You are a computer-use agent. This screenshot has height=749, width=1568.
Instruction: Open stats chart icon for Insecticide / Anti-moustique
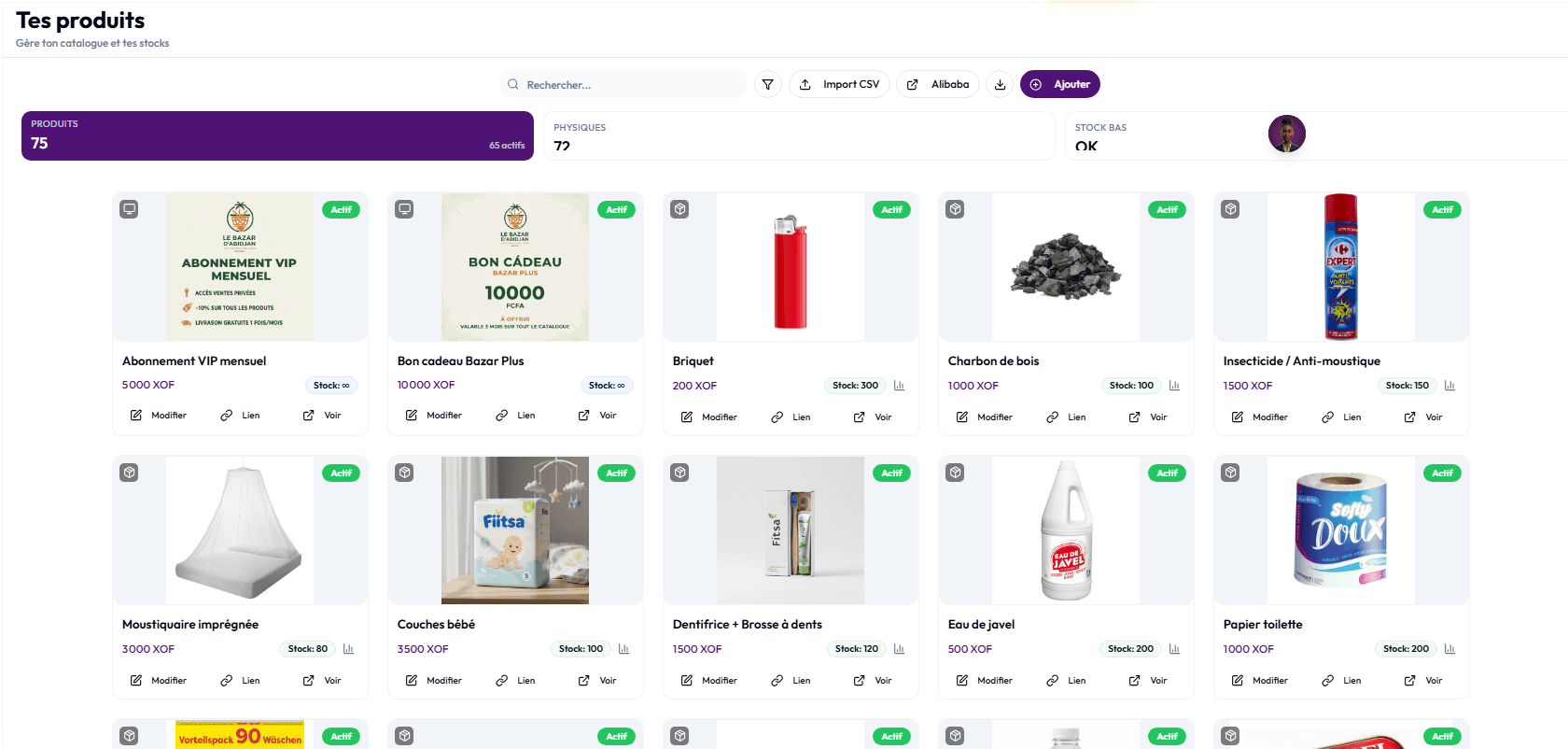point(1449,385)
